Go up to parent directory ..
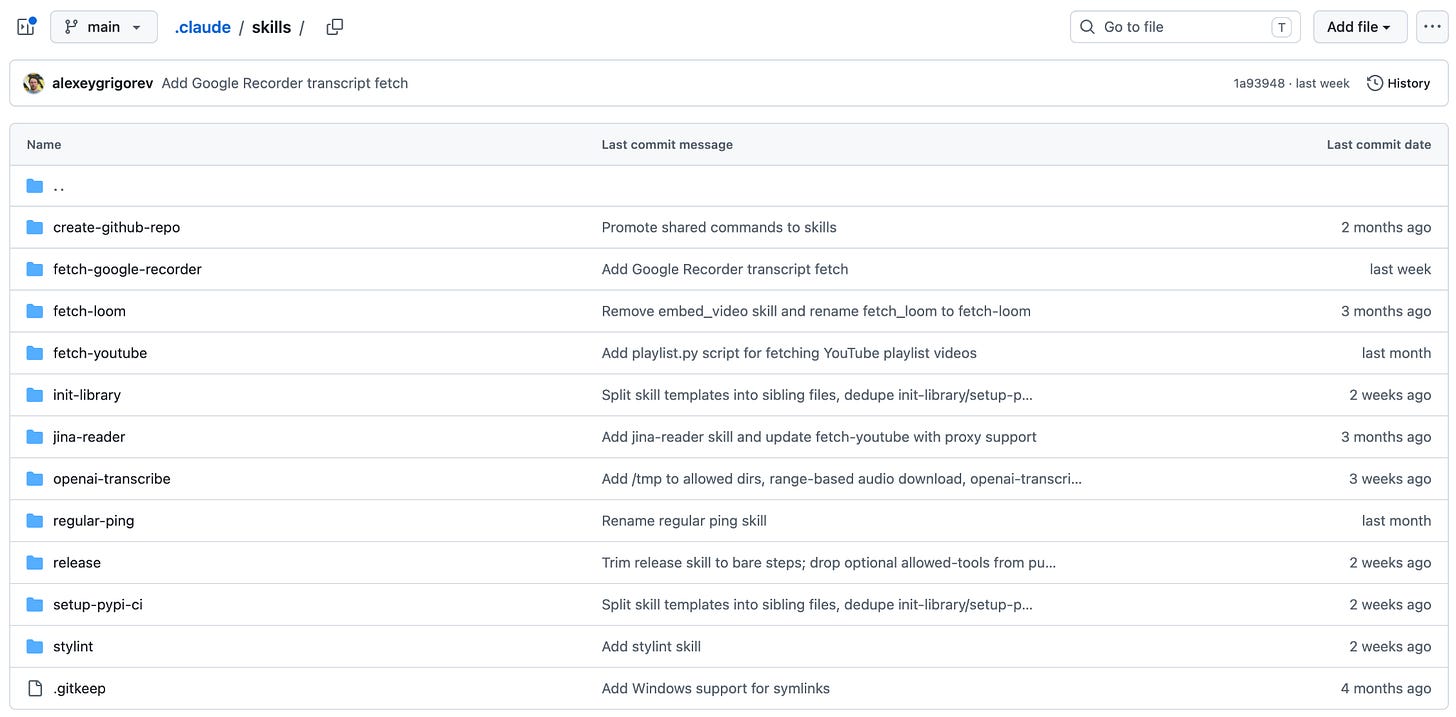1456x717 pixels. pos(59,186)
